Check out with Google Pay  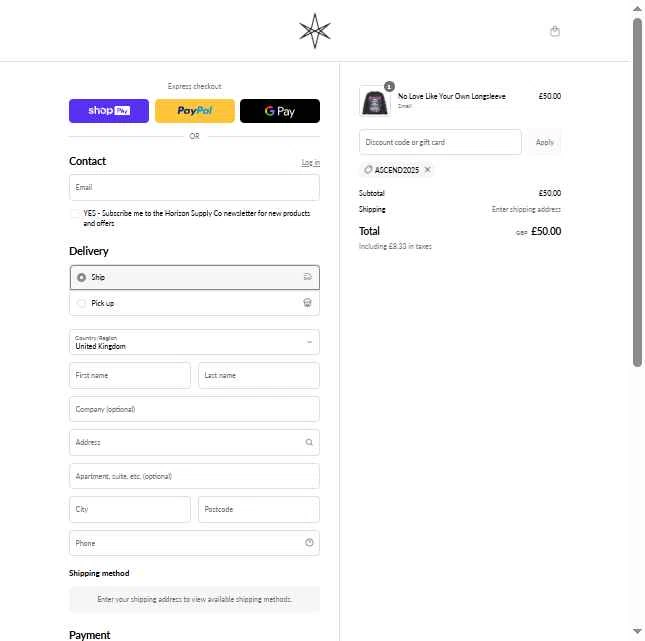pyautogui.click(x=280, y=111)
